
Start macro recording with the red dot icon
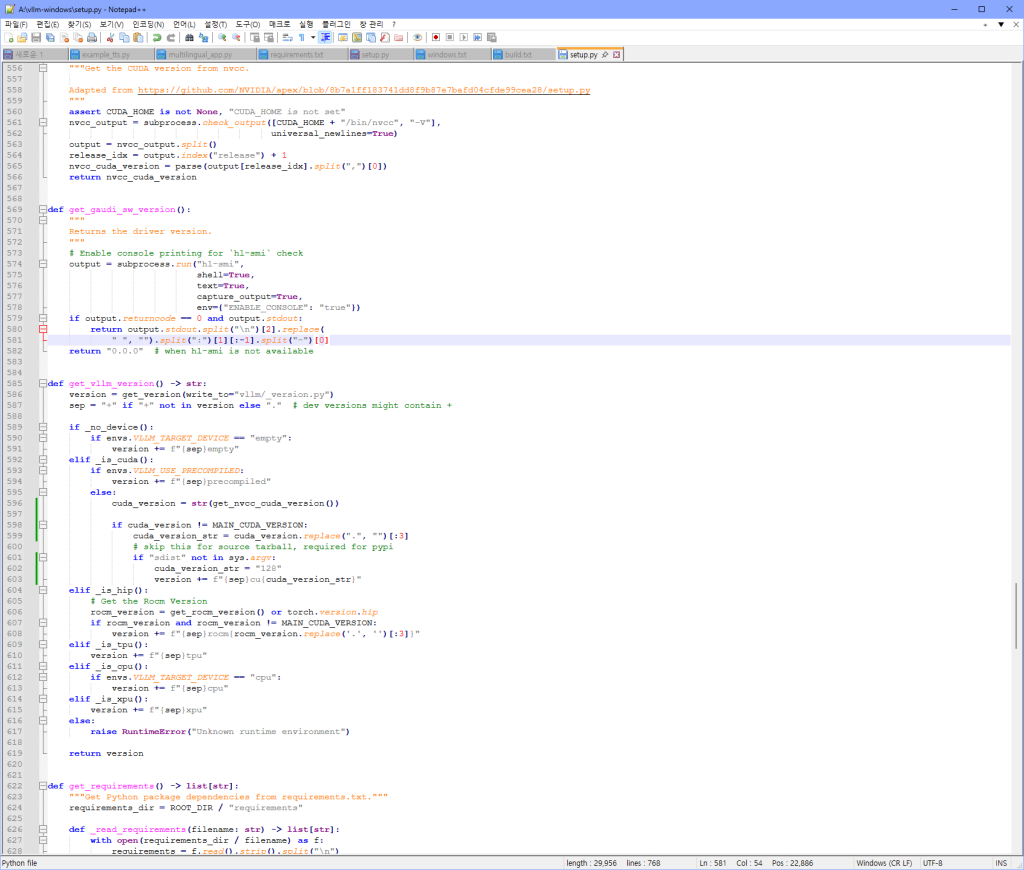[436, 38]
